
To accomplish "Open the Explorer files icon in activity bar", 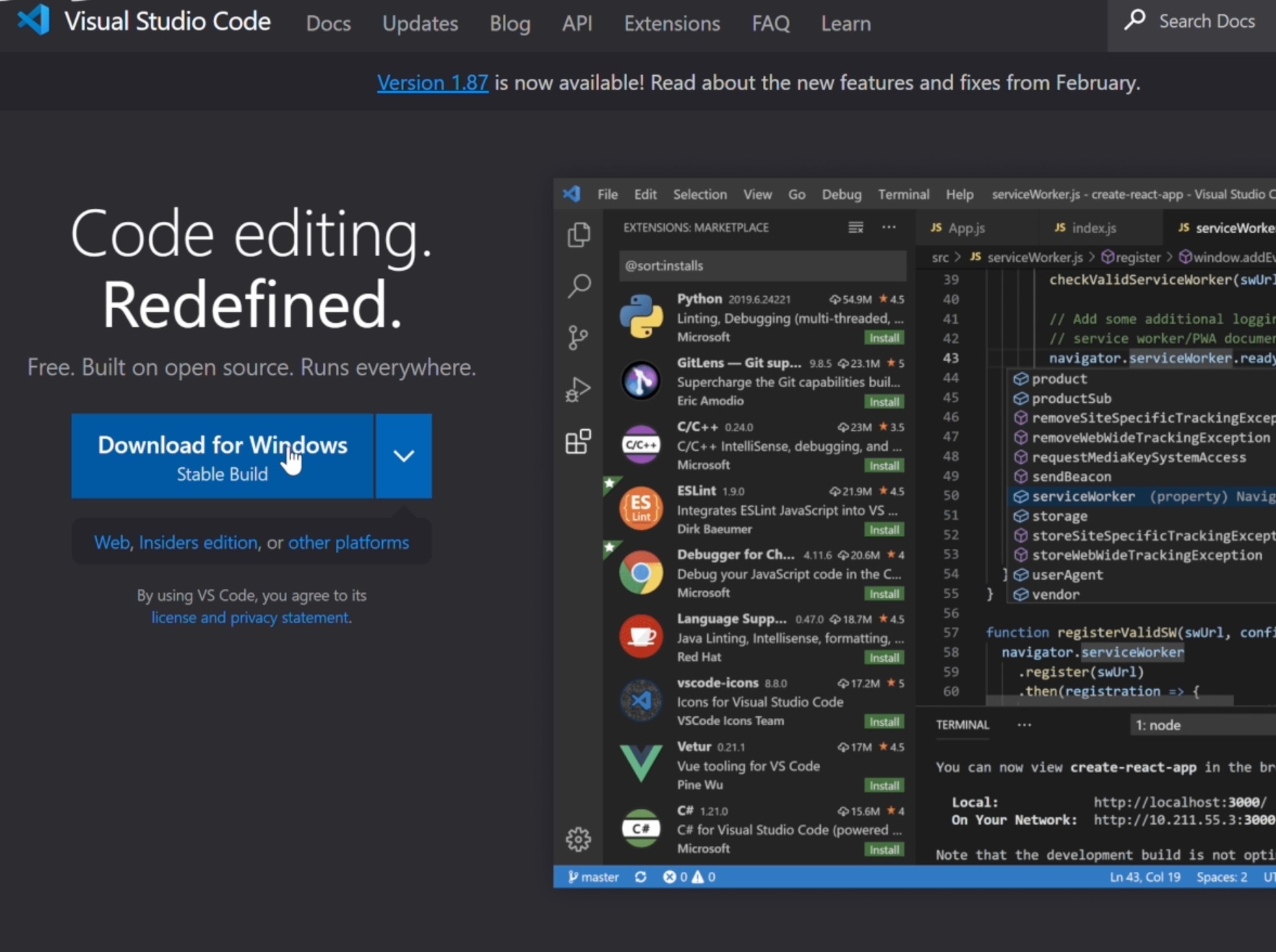I will (x=578, y=235).
